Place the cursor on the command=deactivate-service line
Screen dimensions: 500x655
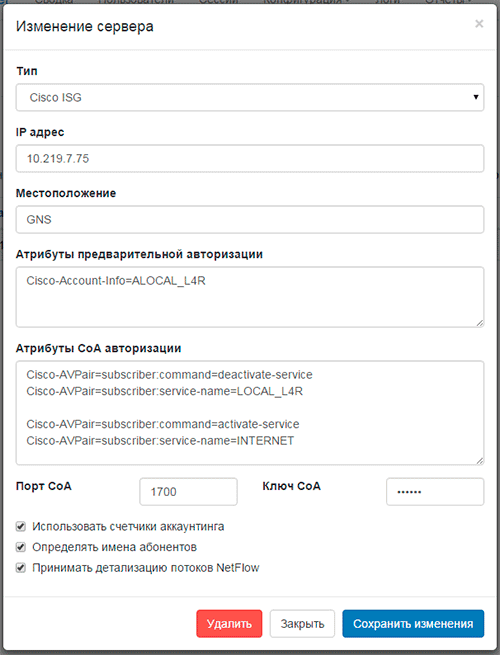point(169,375)
